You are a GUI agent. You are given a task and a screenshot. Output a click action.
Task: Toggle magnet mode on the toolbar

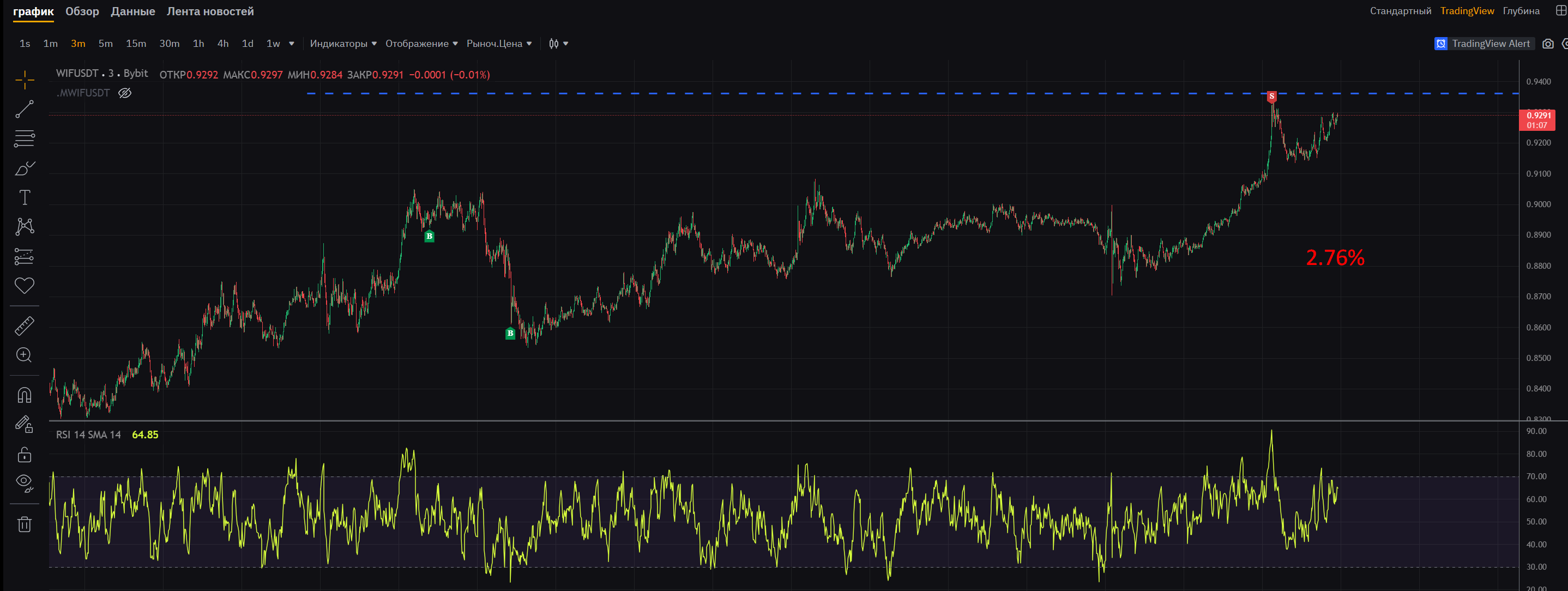click(x=25, y=396)
